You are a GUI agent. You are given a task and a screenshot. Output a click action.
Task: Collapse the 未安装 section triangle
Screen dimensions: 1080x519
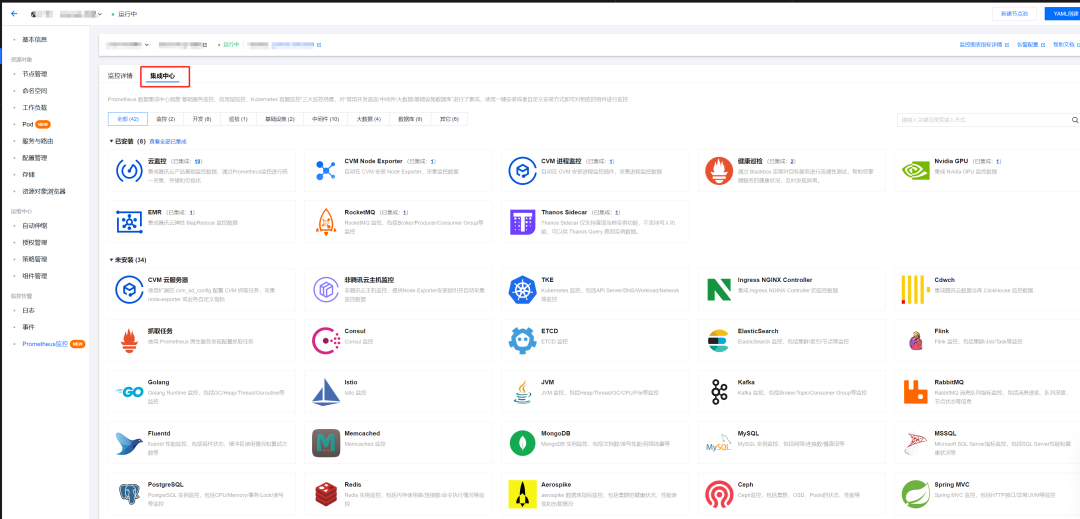[x=111, y=260]
